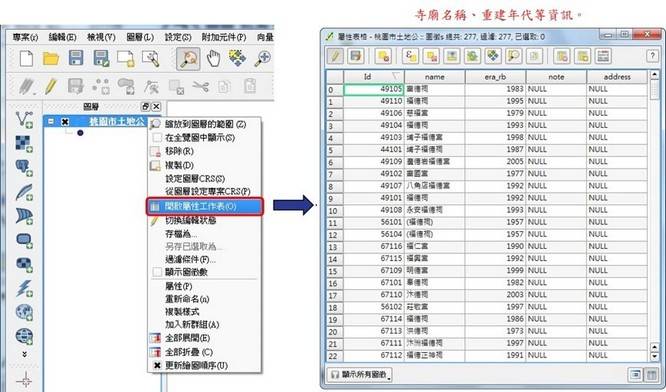Click the help question mark in attribute table
The height and width of the screenshot is (392, 666).
652,56
